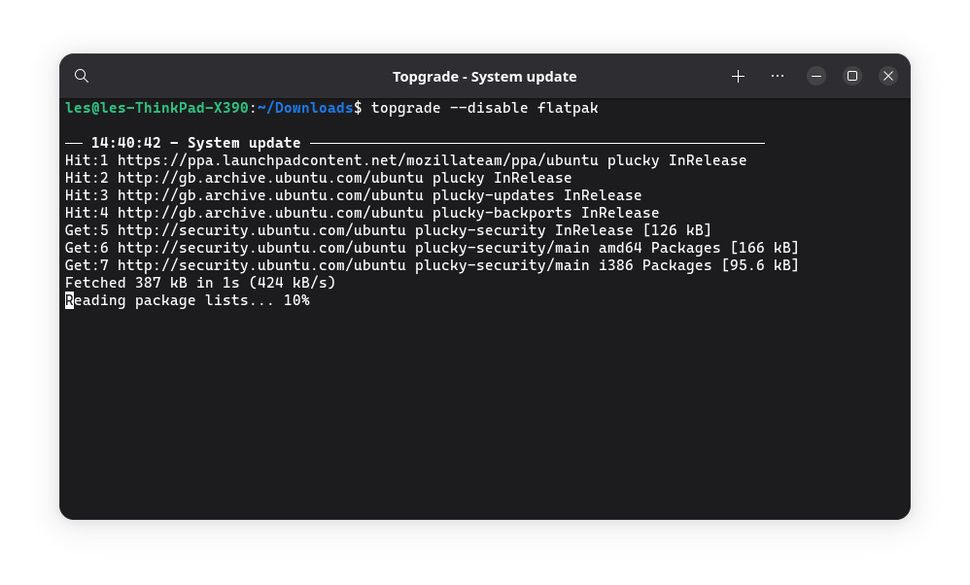This screenshot has width=970, height=585.
Task: Click the maximize window icon
Action: pyautogui.click(x=851, y=76)
